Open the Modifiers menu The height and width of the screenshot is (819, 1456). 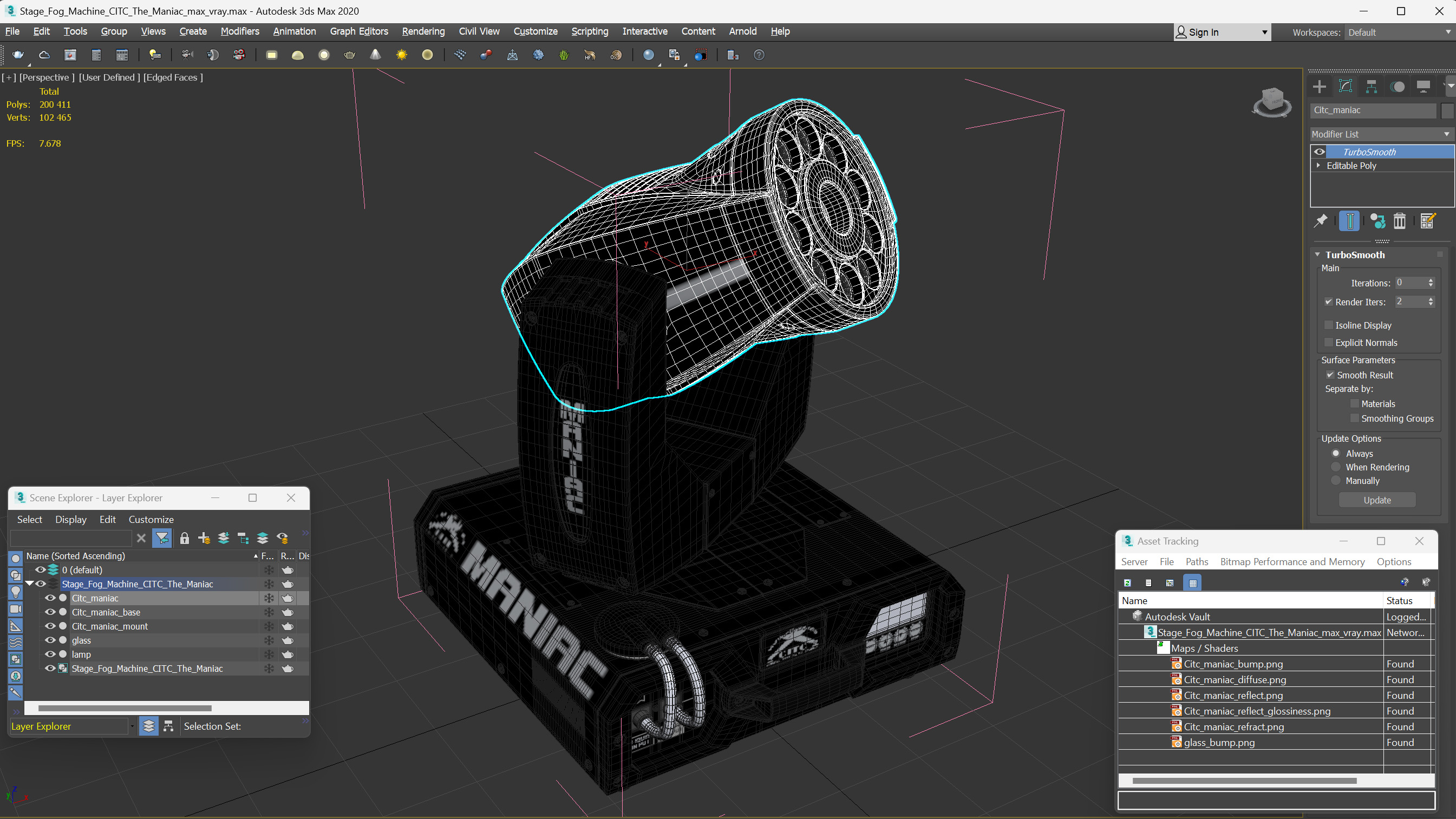(x=240, y=31)
